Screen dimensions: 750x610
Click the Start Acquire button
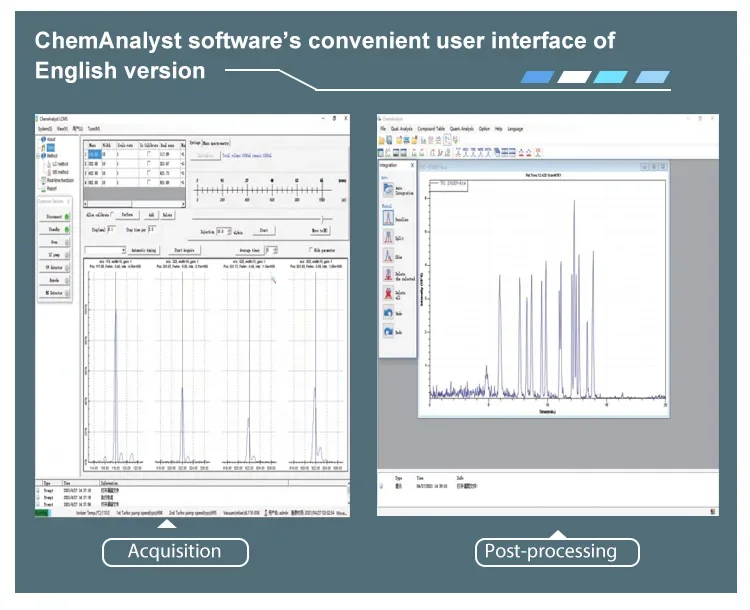coord(184,250)
